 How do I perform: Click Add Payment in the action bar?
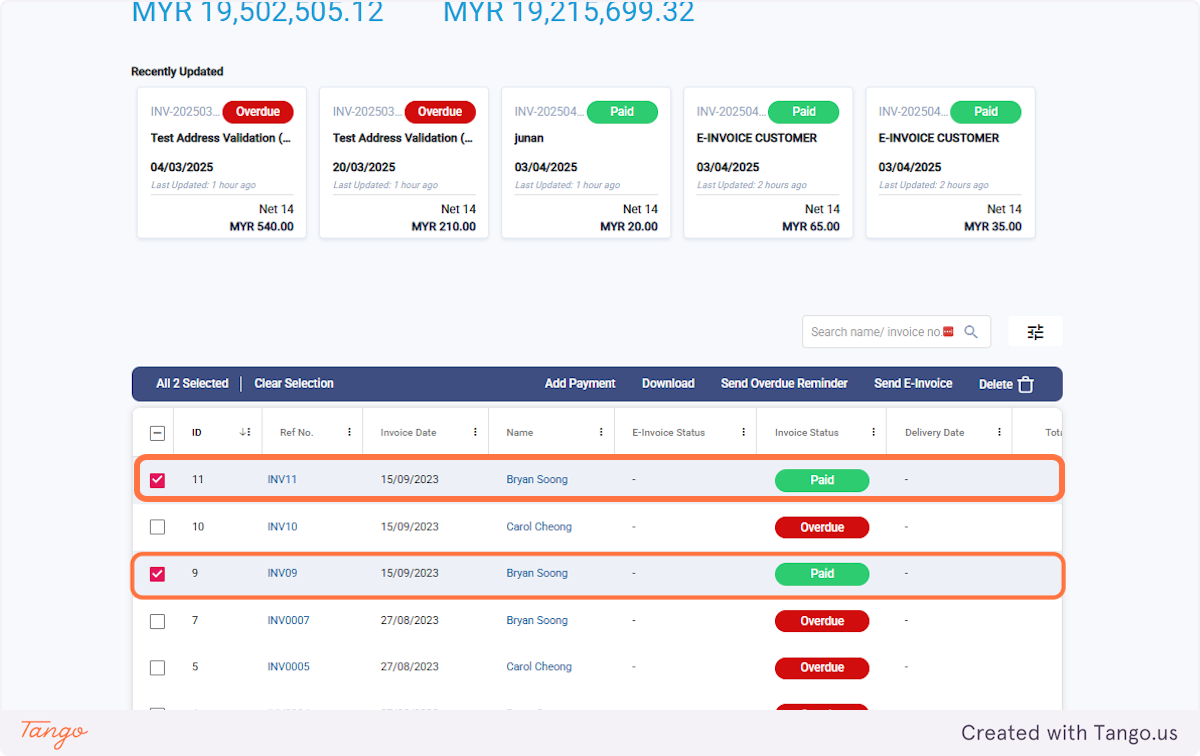pyautogui.click(x=580, y=383)
